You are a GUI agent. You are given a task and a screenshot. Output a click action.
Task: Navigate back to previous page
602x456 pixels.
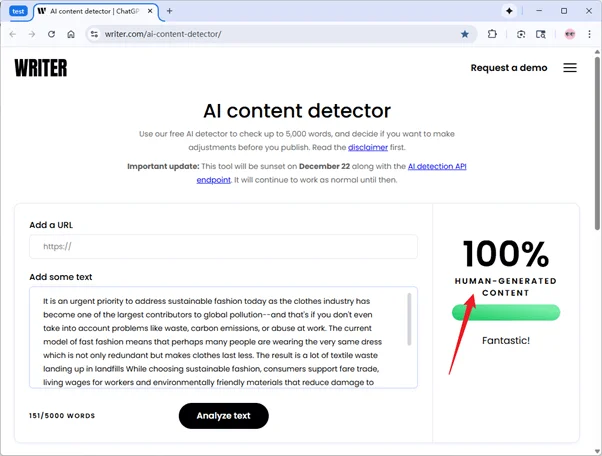tap(13, 34)
